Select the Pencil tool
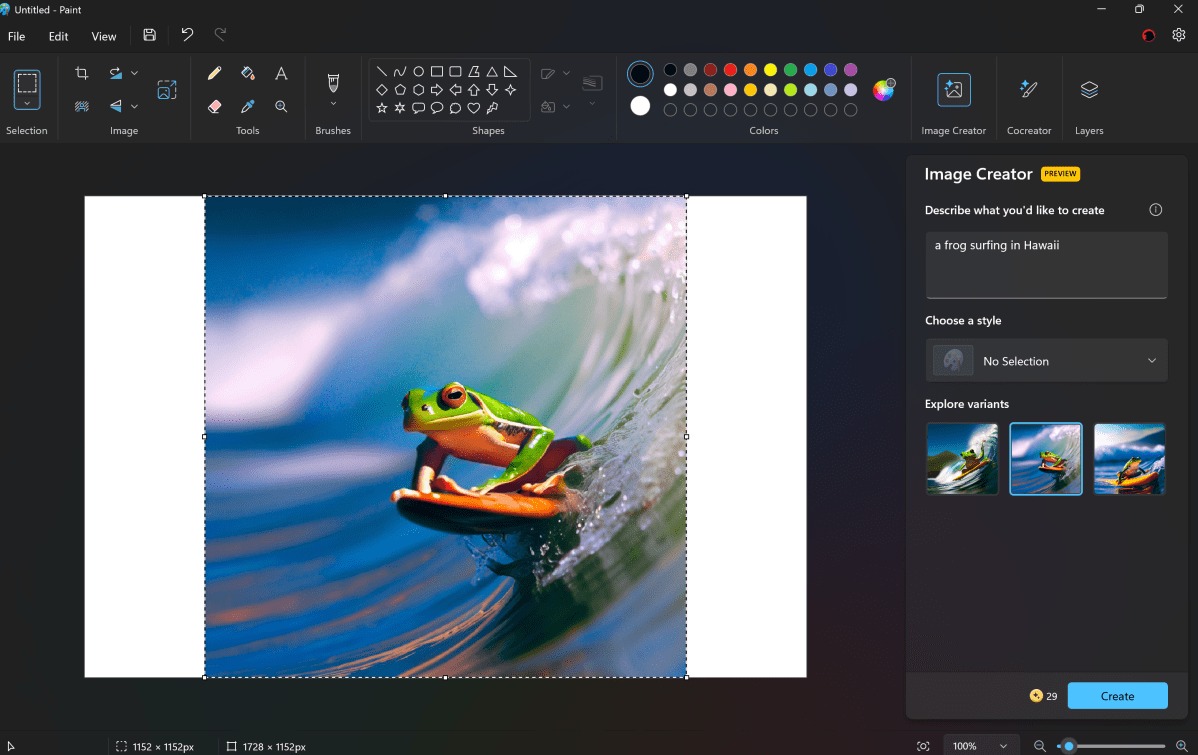 click(214, 73)
